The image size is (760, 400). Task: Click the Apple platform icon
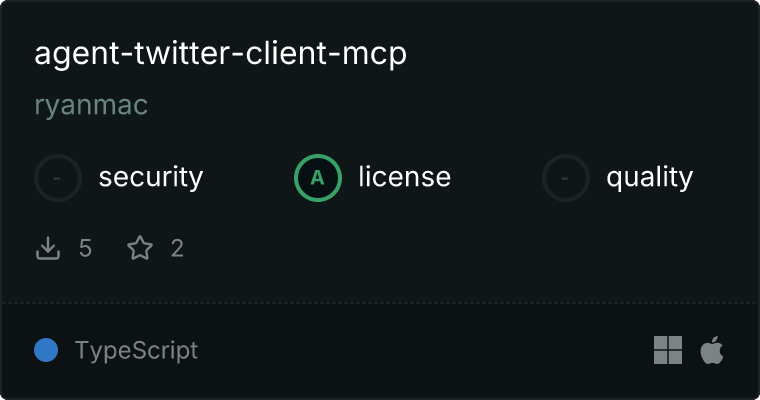pos(712,350)
